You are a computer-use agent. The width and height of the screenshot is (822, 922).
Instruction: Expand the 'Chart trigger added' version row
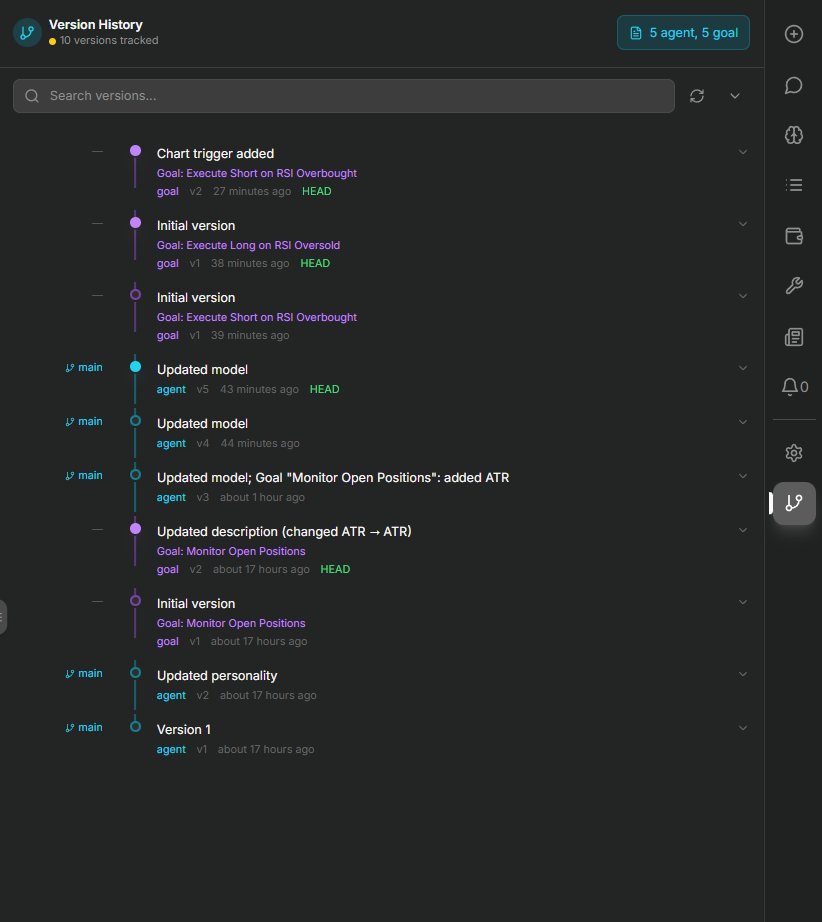point(743,152)
